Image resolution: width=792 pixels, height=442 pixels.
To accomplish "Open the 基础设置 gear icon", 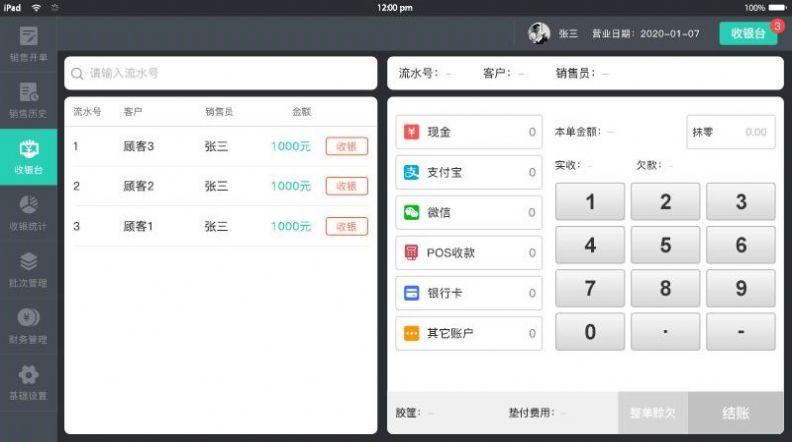I will 29,374.
